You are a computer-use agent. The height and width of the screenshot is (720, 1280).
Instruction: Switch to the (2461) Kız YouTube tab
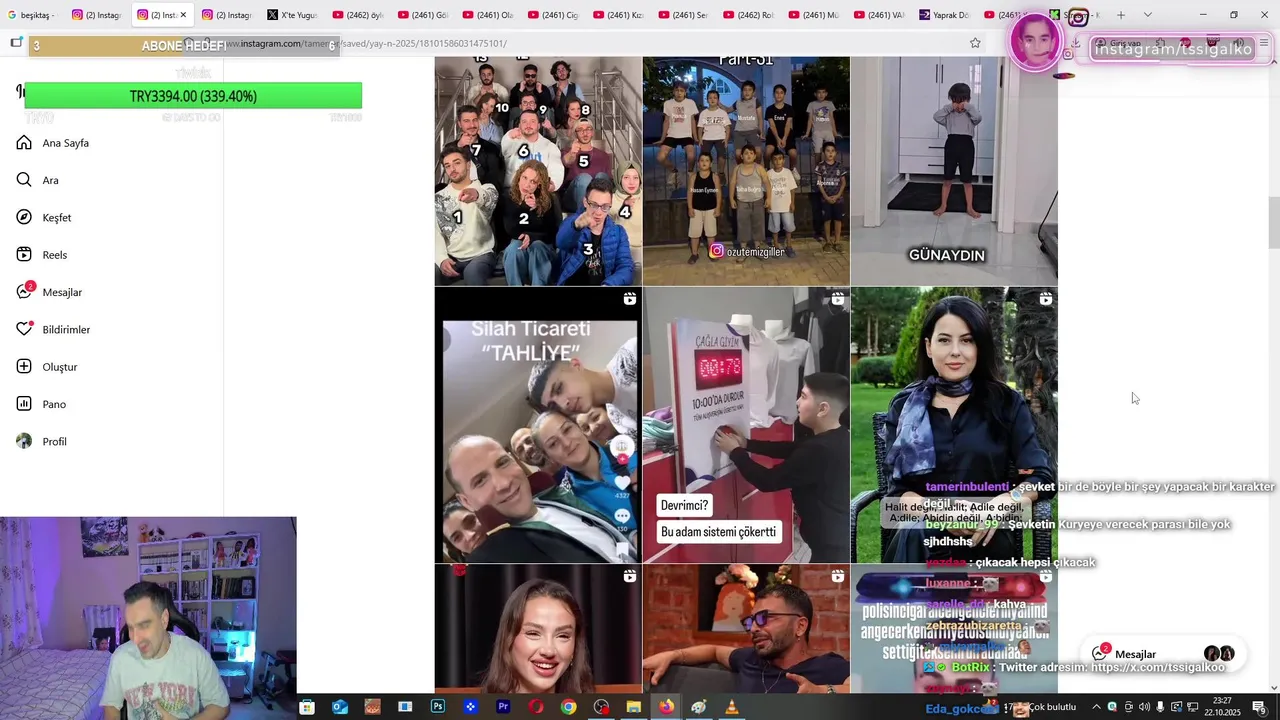tap(618, 15)
